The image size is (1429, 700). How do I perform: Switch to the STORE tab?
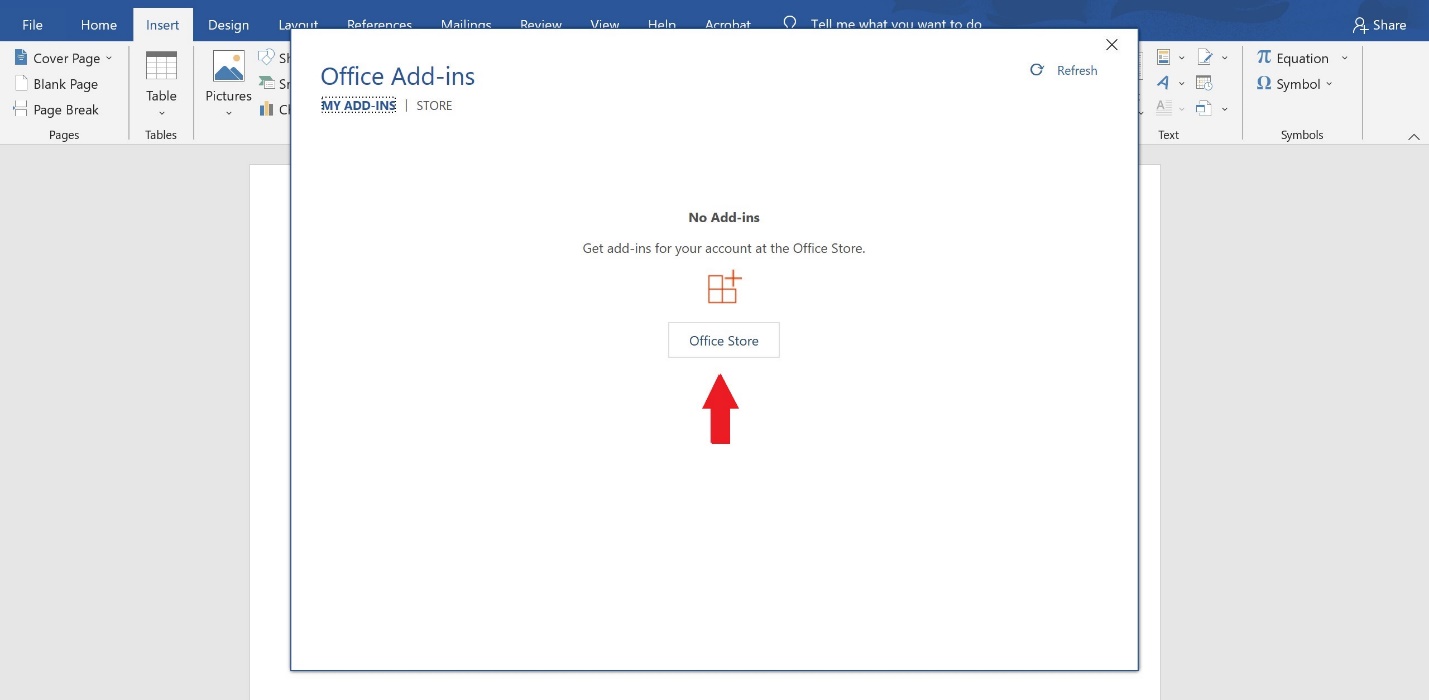[434, 105]
